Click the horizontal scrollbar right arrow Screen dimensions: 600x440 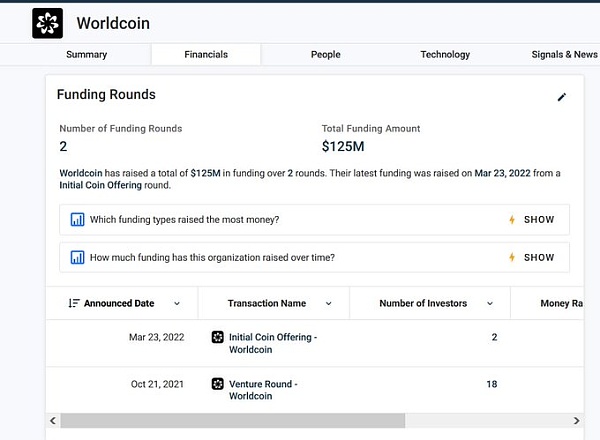tap(576, 421)
